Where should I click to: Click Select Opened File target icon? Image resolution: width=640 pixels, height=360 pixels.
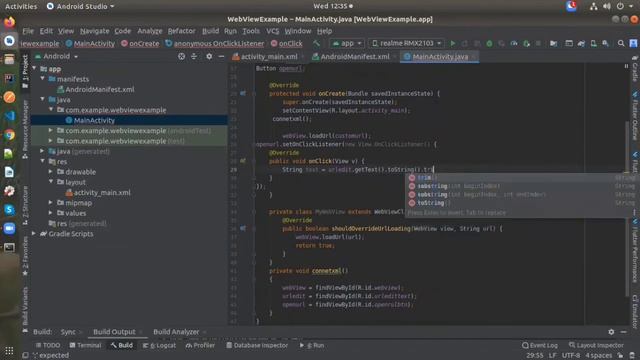(x=182, y=56)
